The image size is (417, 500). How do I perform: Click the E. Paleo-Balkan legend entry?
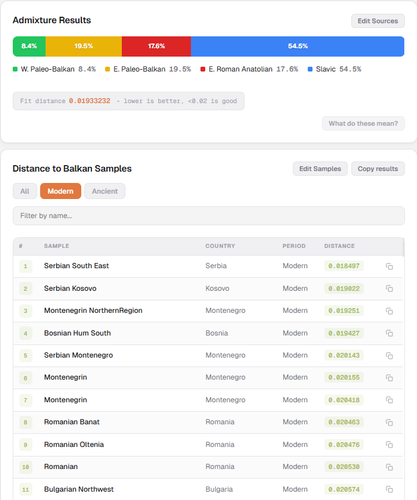tap(148, 69)
